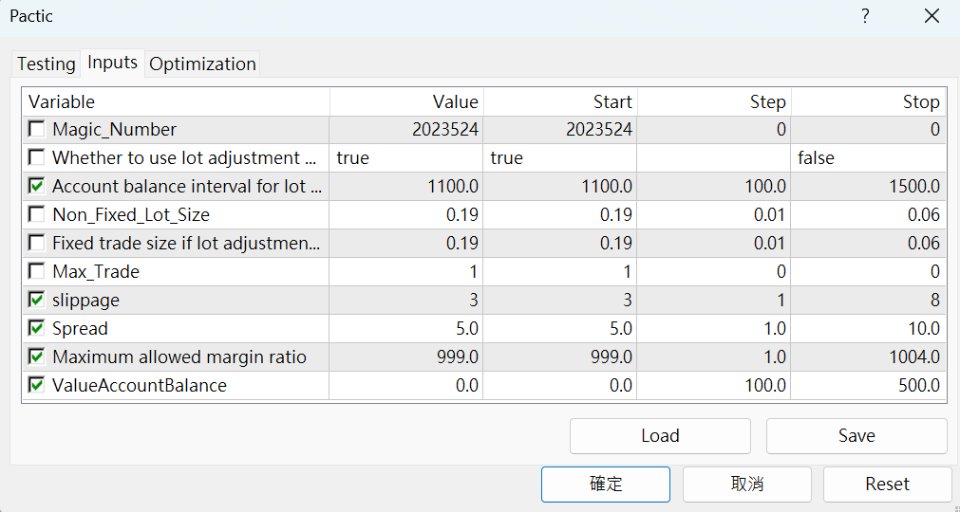The height and width of the screenshot is (512, 960).
Task: Select Spread Stop cell 10.0
Action: pyautogui.click(x=869, y=328)
